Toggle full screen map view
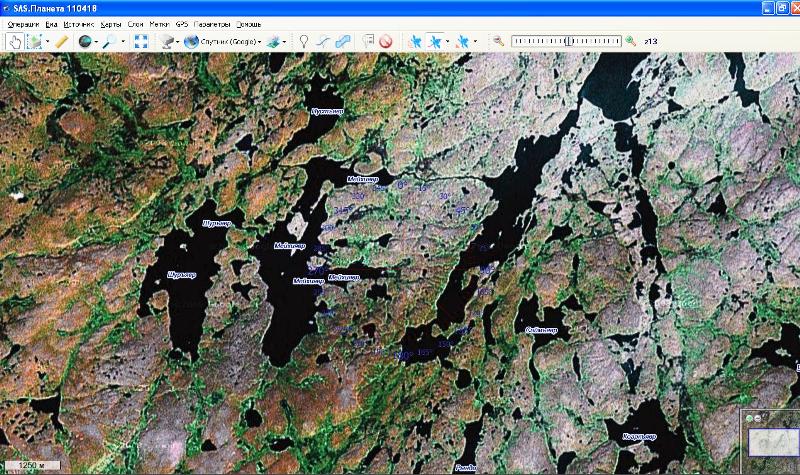Image resolution: width=800 pixels, height=475 pixels. (x=140, y=41)
